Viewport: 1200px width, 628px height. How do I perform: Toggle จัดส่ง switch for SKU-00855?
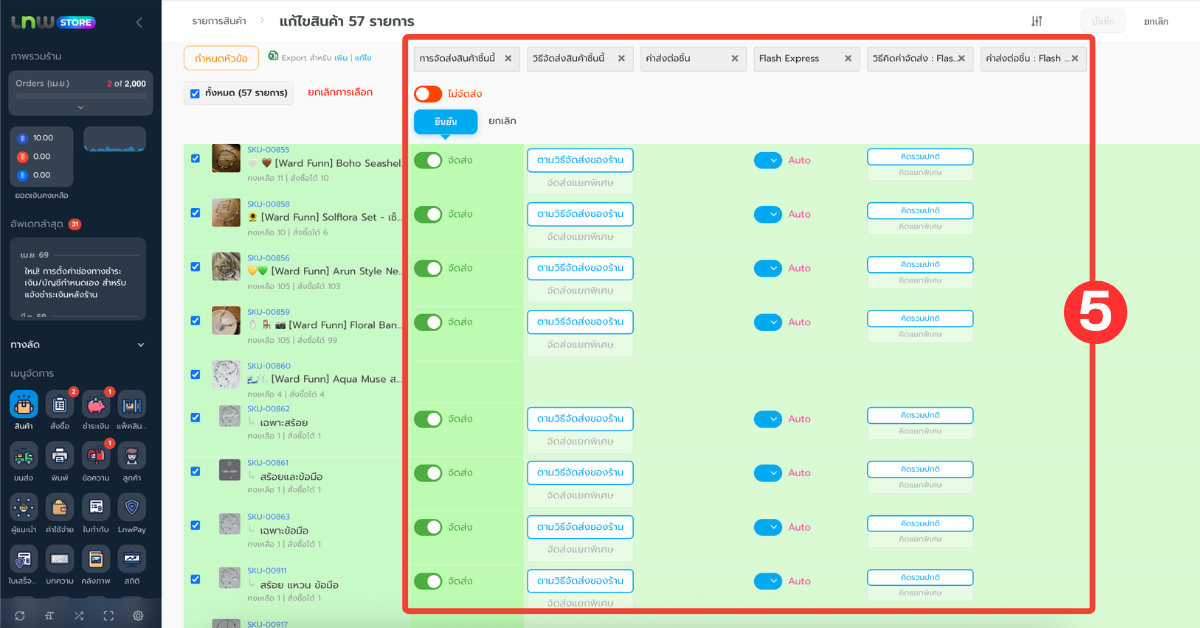(x=428, y=160)
